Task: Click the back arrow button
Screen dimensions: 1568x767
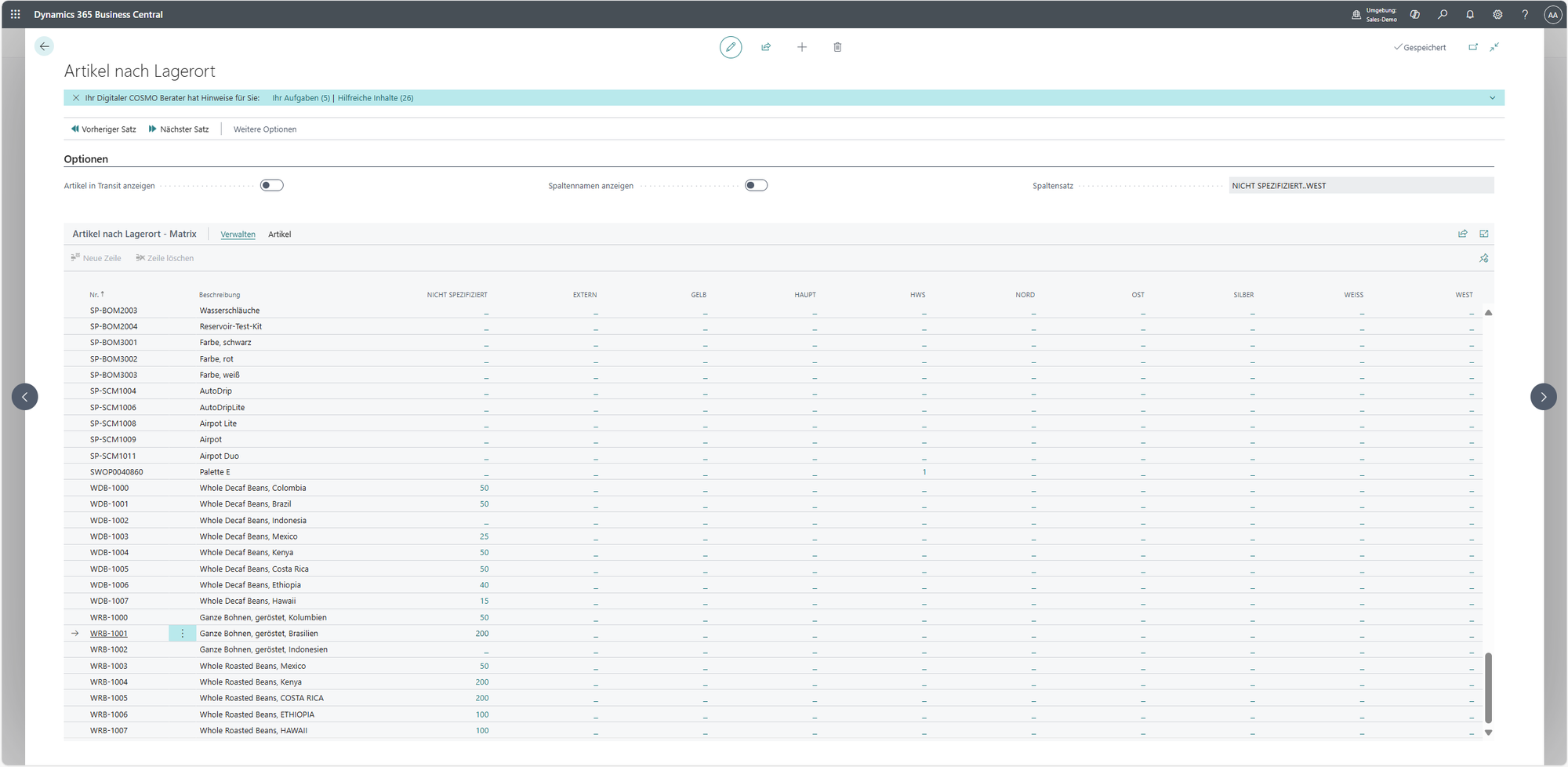Action: (x=45, y=46)
